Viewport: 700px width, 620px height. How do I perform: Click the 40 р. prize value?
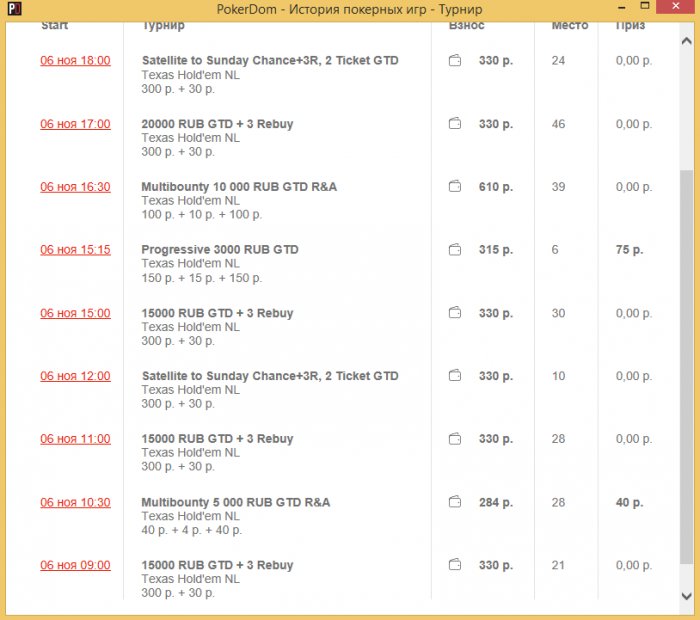pos(629,502)
